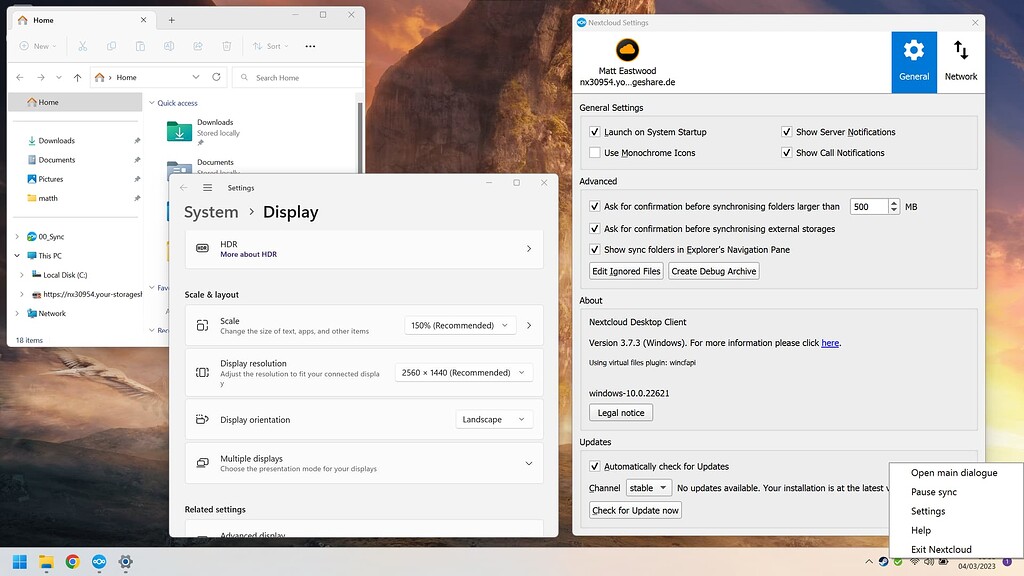The height and width of the screenshot is (576, 1024).
Task: Open the Updates channel dropdown showing stable
Action: tap(647, 488)
